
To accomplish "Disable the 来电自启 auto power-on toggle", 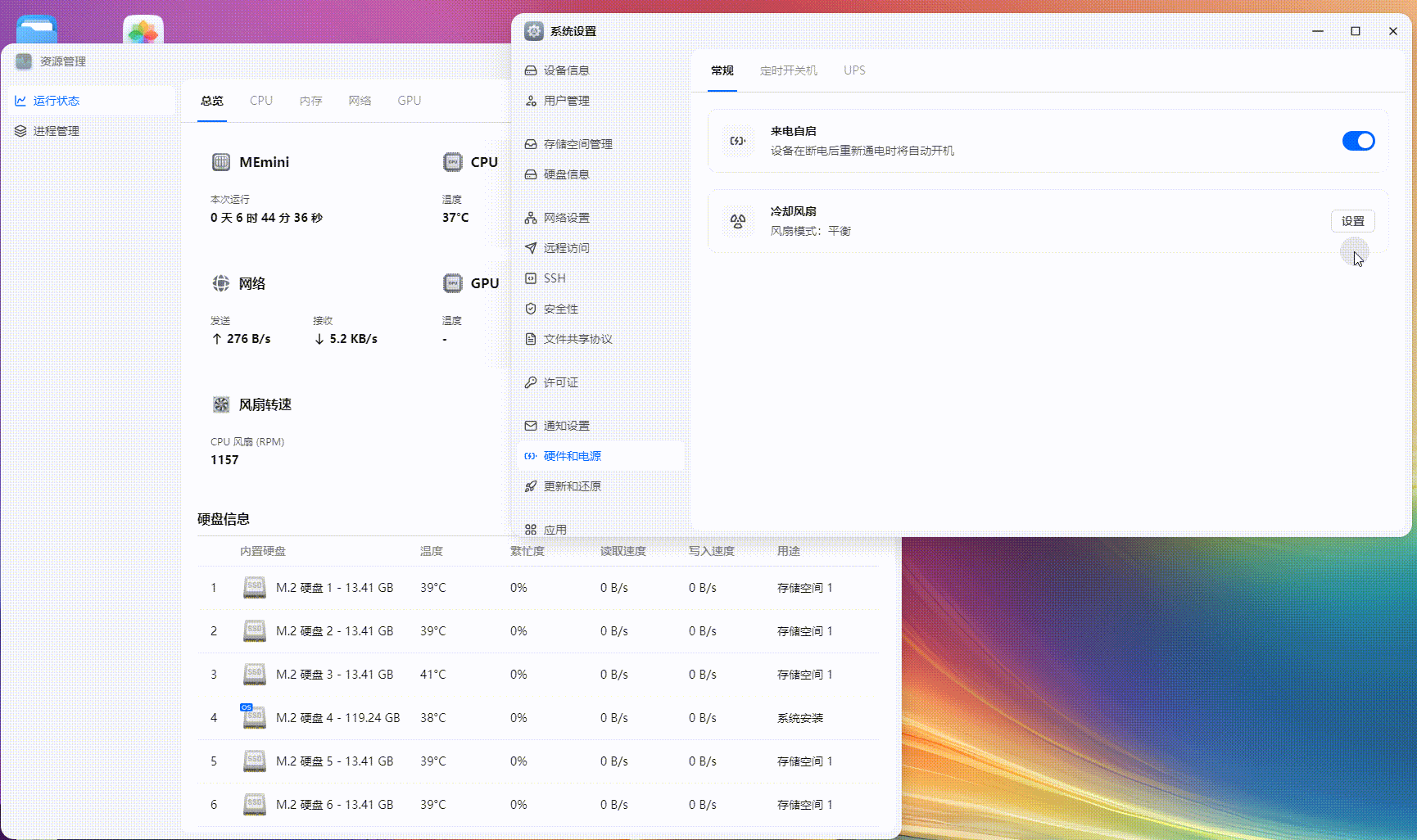I will coord(1358,140).
